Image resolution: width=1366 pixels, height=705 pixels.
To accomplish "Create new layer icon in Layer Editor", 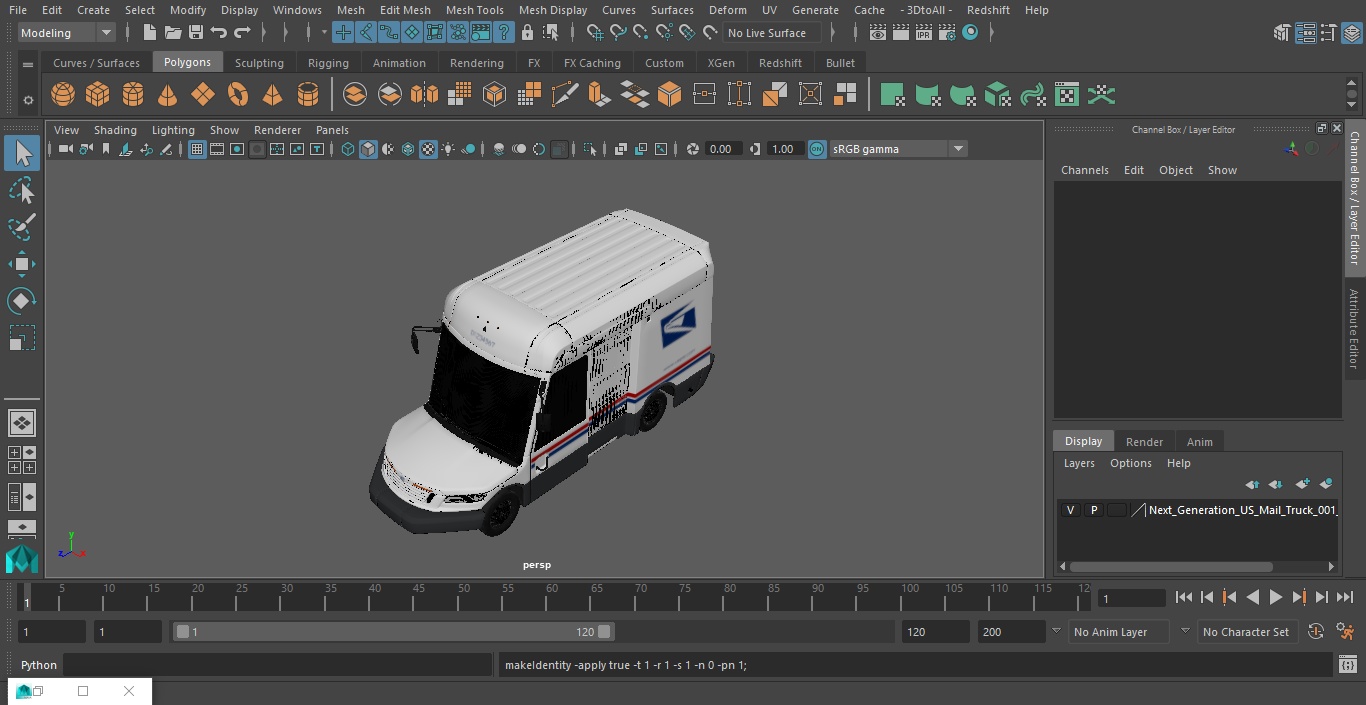I will coord(1302,484).
